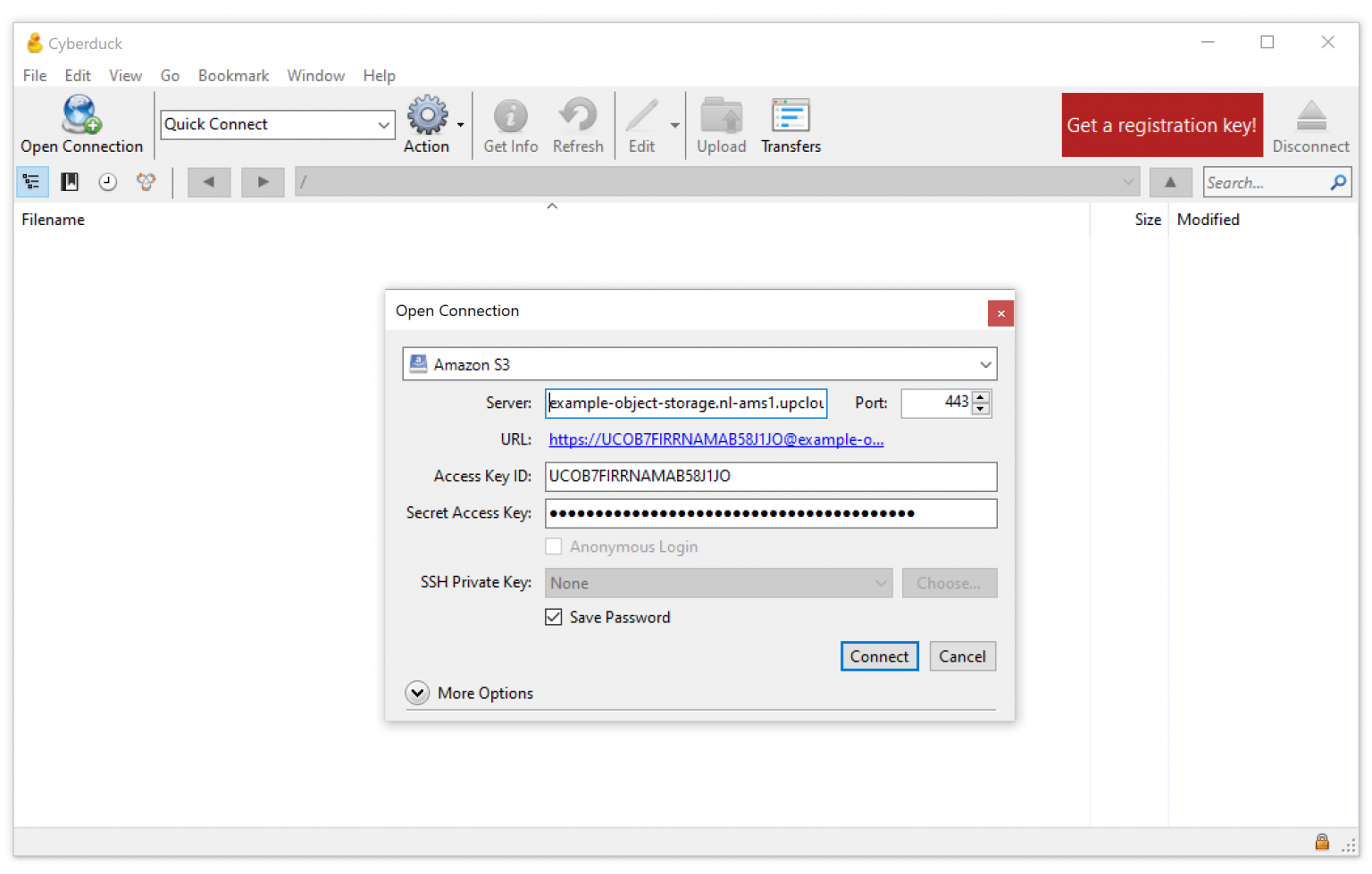Close the Open Connection dialog
The height and width of the screenshot is (874, 1372).
1000,313
